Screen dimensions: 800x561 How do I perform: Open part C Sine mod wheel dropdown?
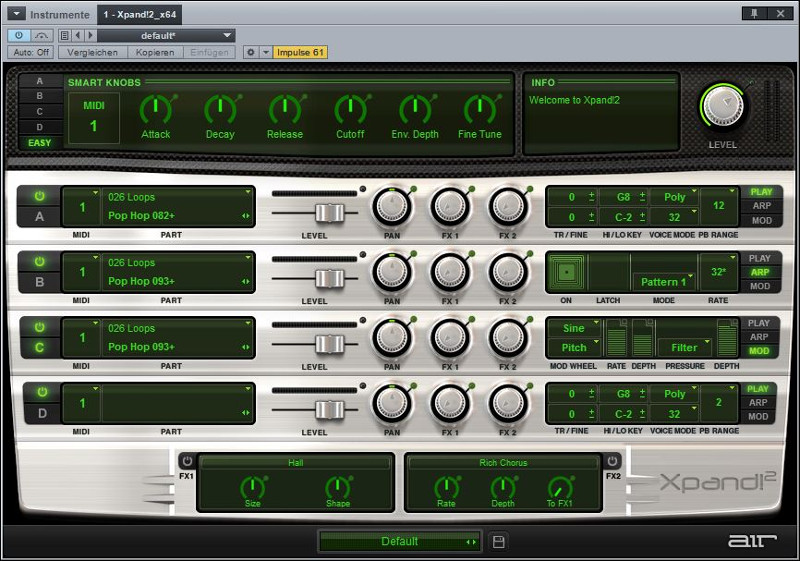coord(573,328)
